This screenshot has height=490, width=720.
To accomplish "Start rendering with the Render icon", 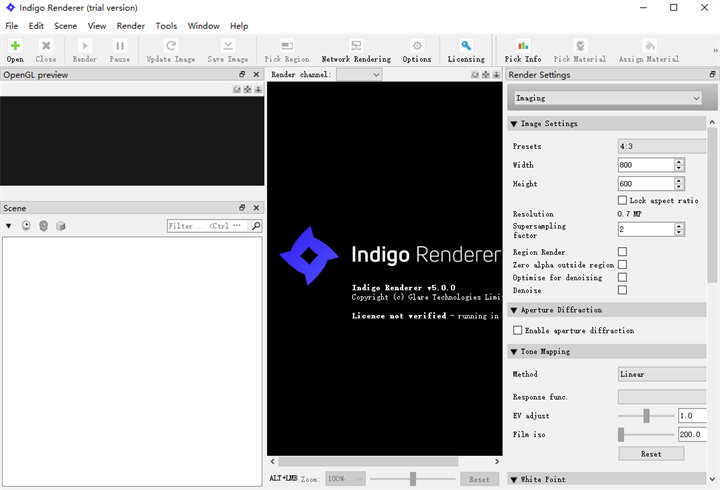I will click(85, 45).
